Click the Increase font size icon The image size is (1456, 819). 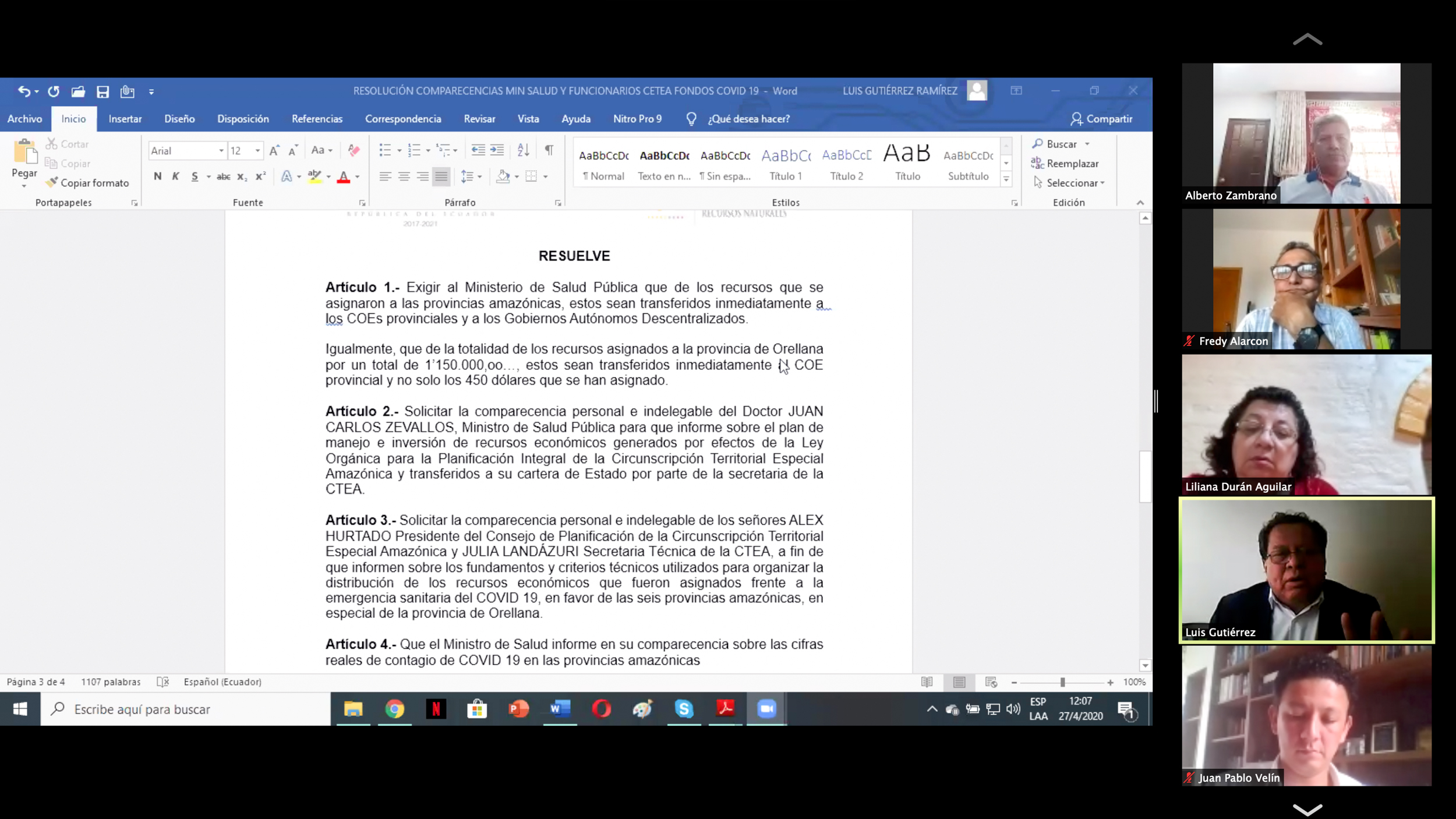point(274,150)
